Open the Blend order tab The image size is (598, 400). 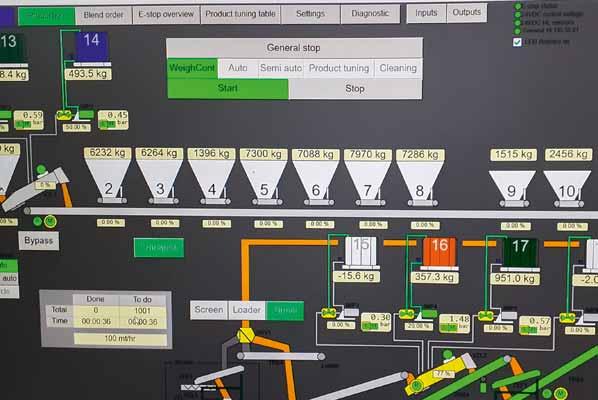[103, 15]
